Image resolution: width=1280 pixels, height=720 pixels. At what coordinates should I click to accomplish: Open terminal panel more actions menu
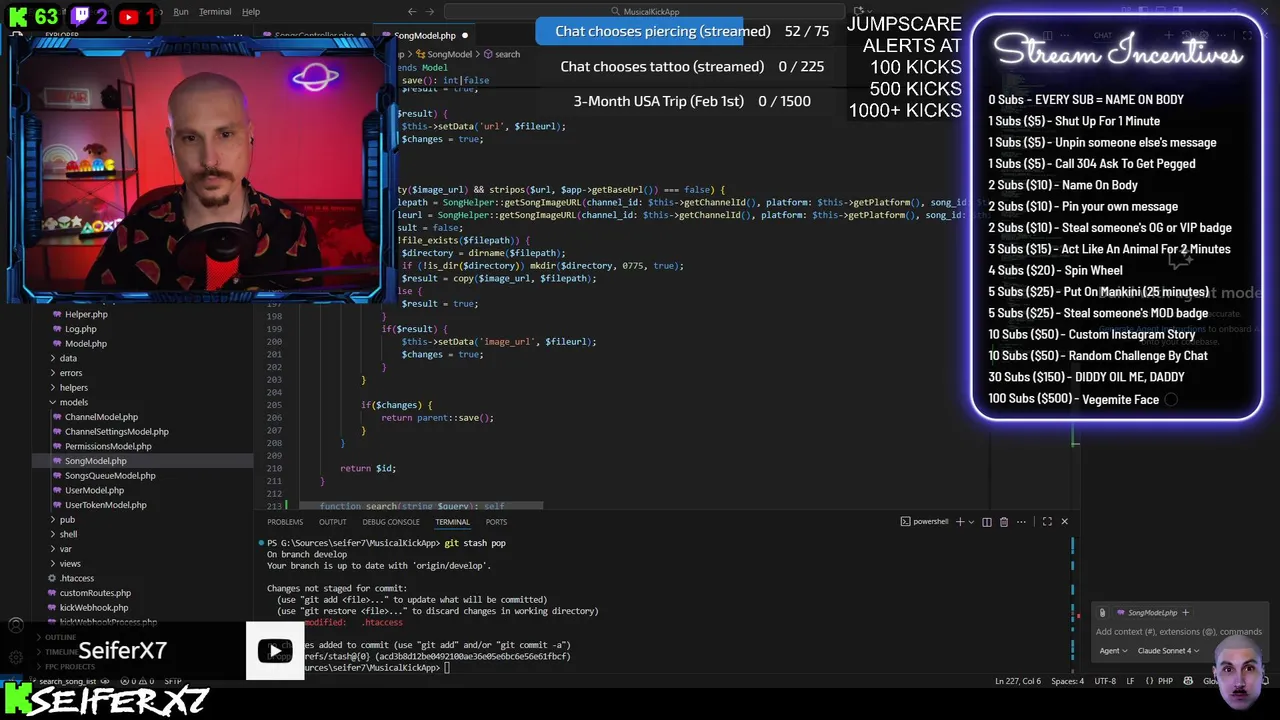tap(1021, 522)
